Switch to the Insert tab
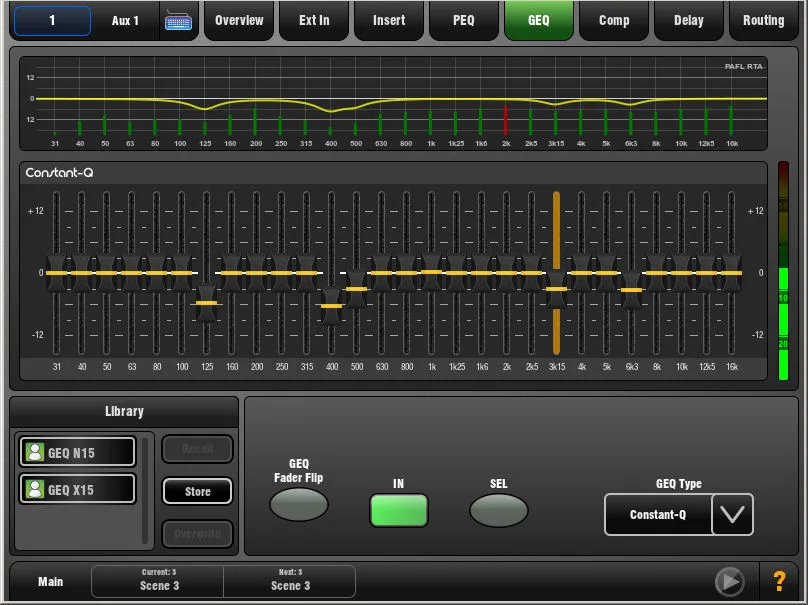 point(389,21)
